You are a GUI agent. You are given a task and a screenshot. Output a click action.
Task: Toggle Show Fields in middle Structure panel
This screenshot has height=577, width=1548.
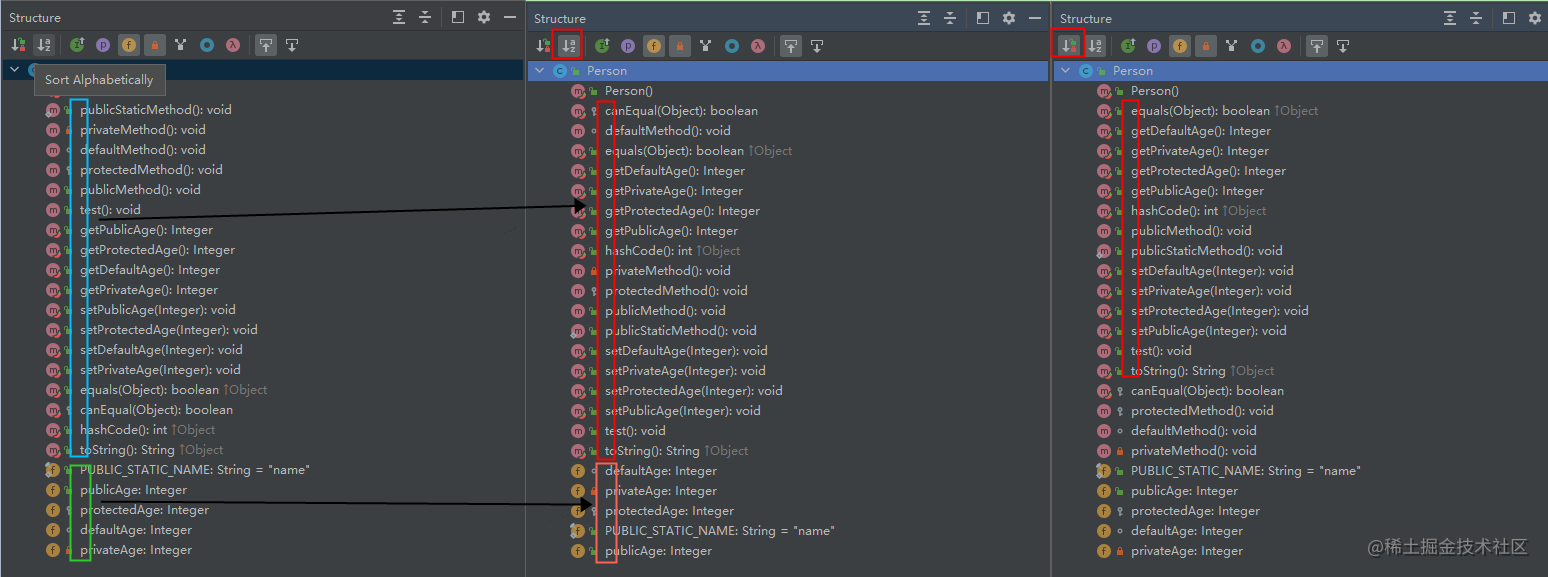(653, 45)
